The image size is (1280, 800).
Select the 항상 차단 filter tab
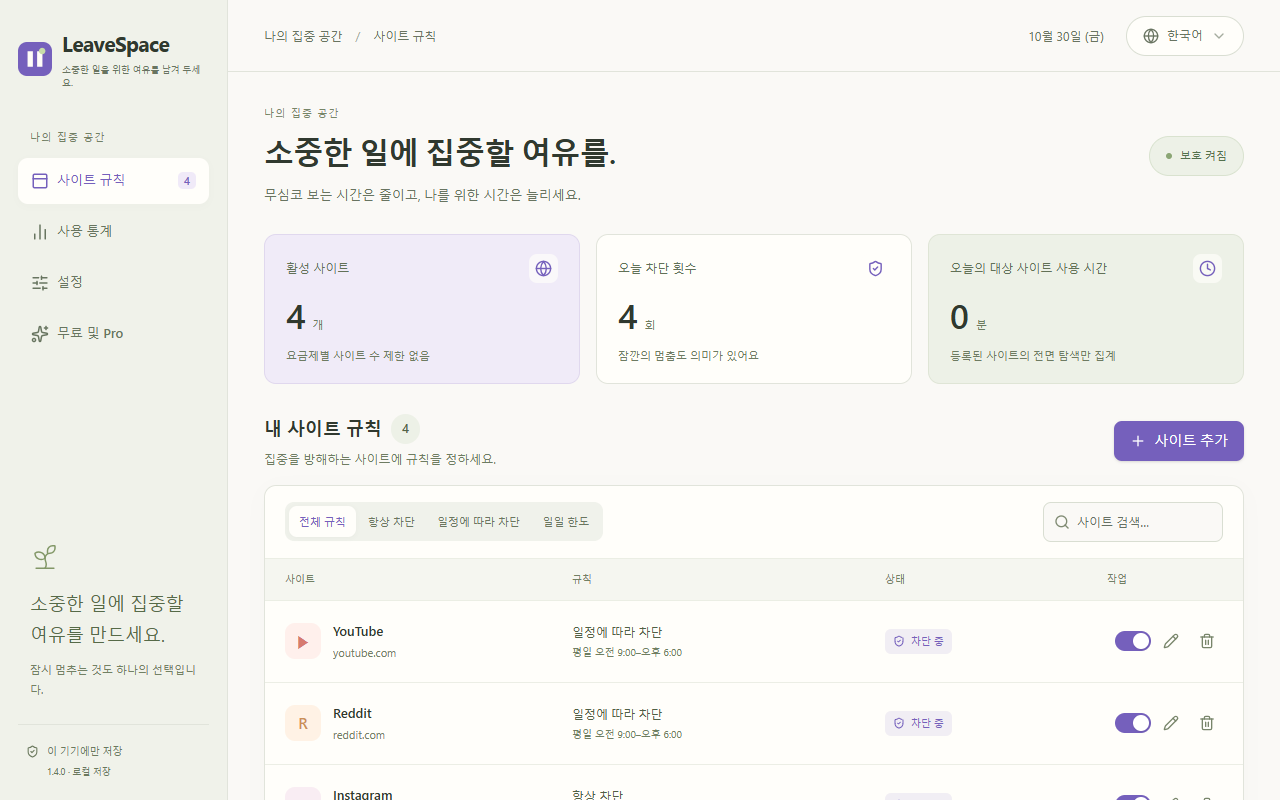(x=391, y=522)
